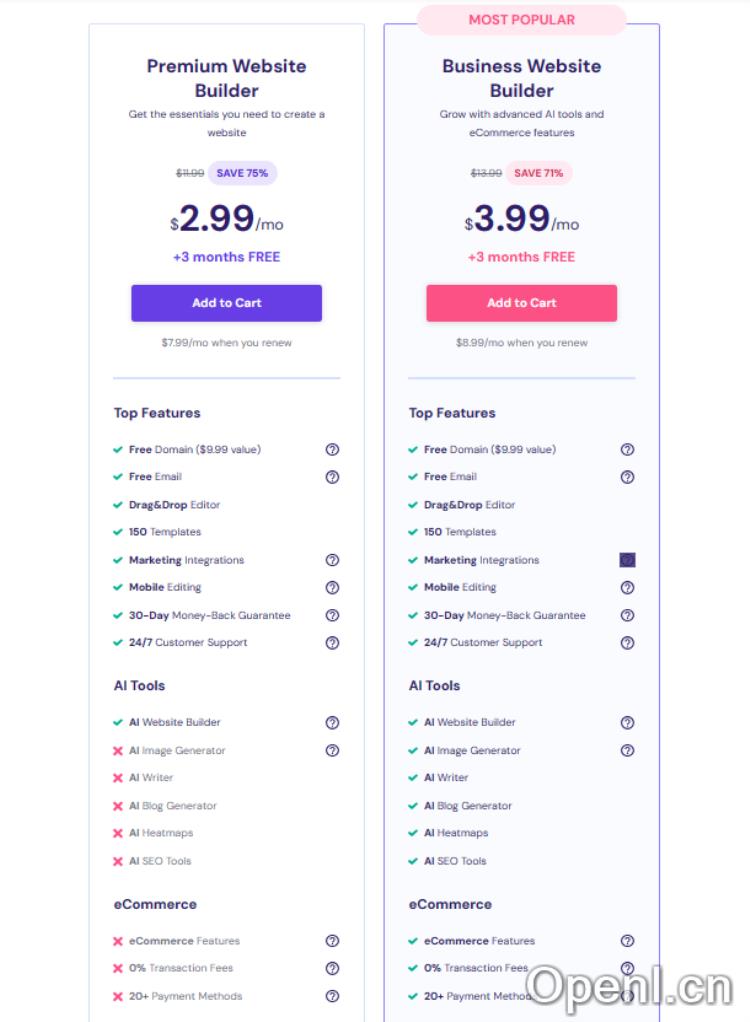750x1022 pixels.
Task: Open help for Premium Marketing Integrations
Action: point(332,560)
